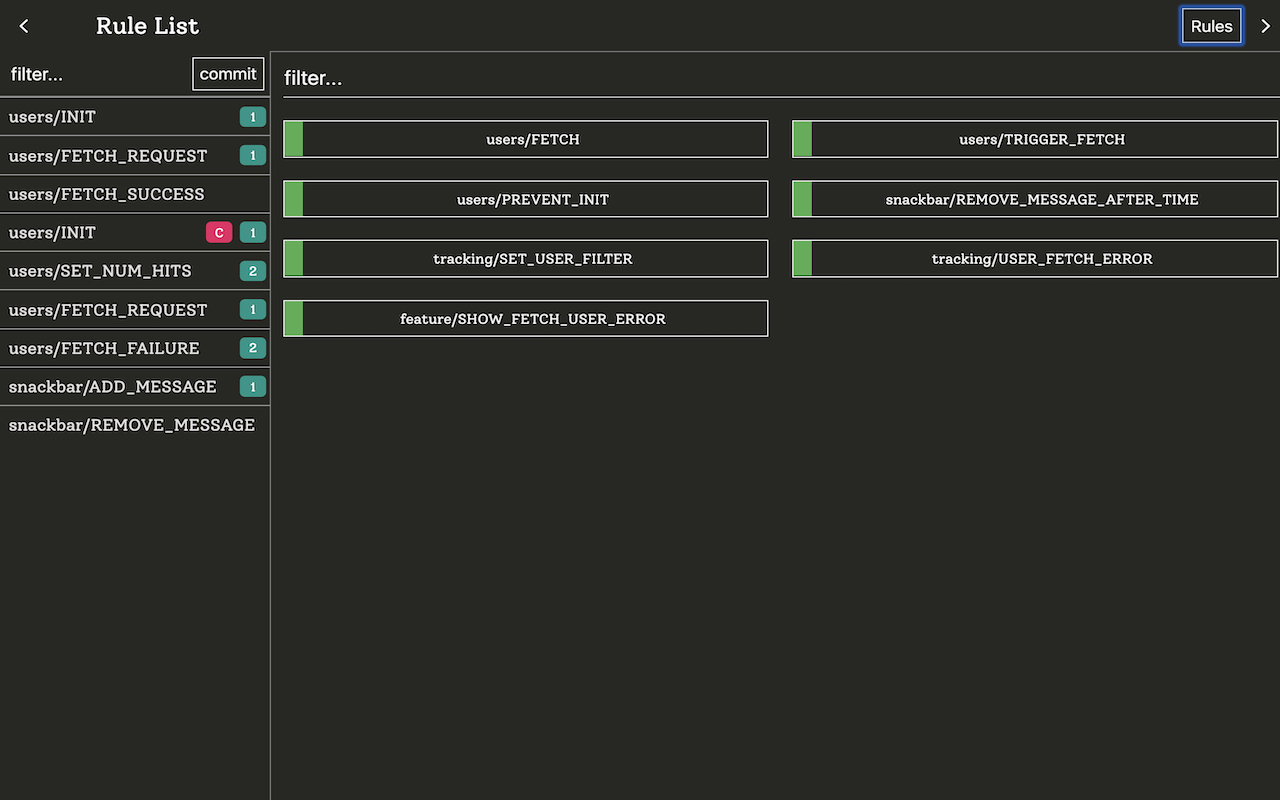The height and width of the screenshot is (800, 1280).
Task: Toggle the green indicator on users/FETCH rule
Action: pyautogui.click(x=293, y=139)
